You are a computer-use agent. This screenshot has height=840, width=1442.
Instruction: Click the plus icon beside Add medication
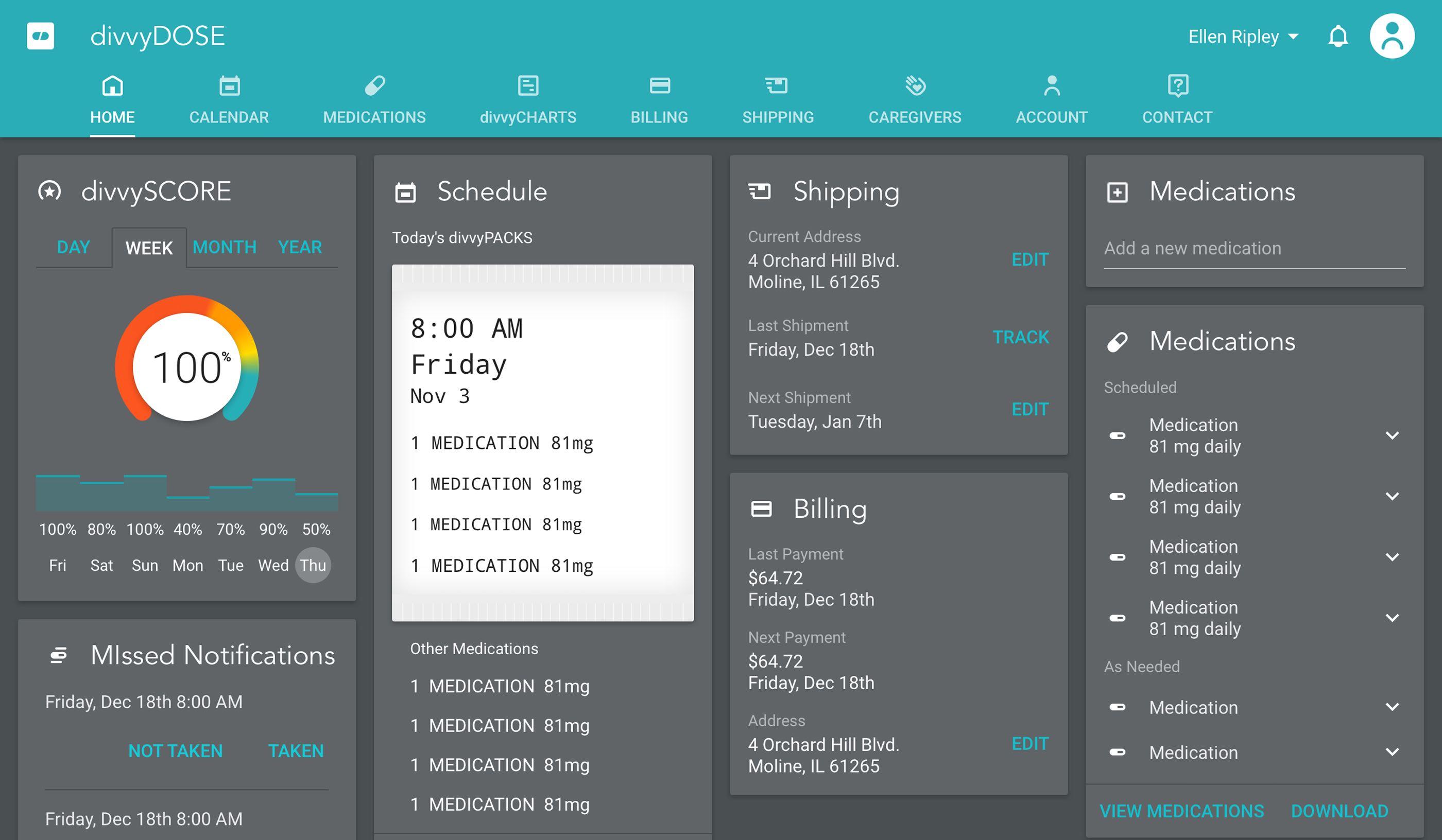coord(1117,192)
